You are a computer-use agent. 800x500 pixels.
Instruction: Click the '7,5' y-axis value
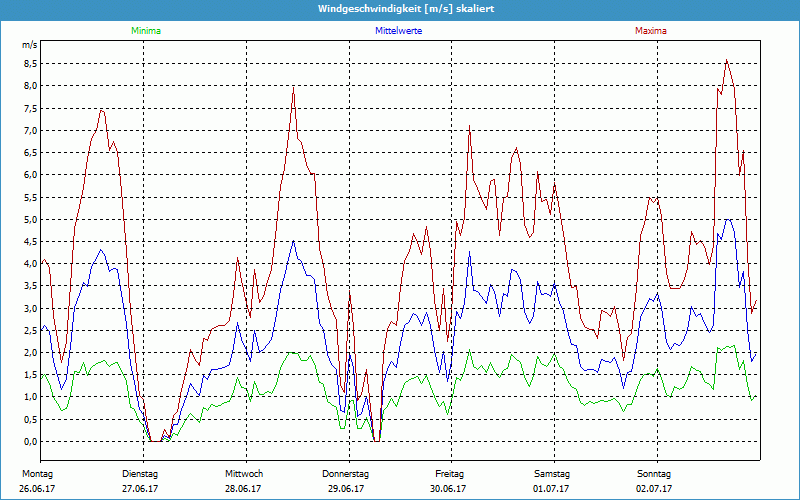coord(30,108)
